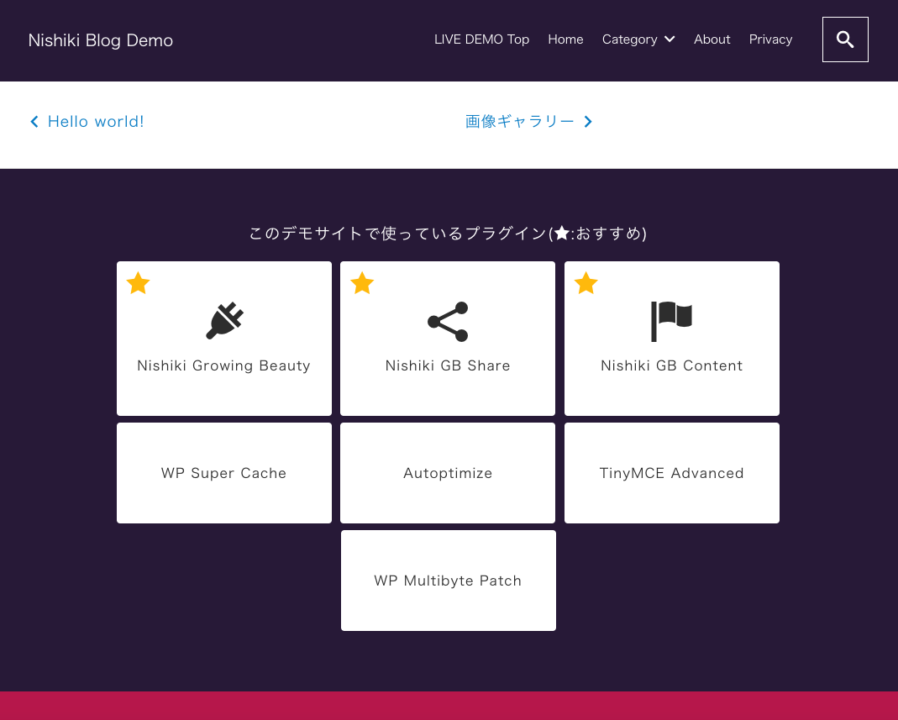Screen dimensions: 898x720
Task: Open the Category menu item
Action: pos(629,40)
